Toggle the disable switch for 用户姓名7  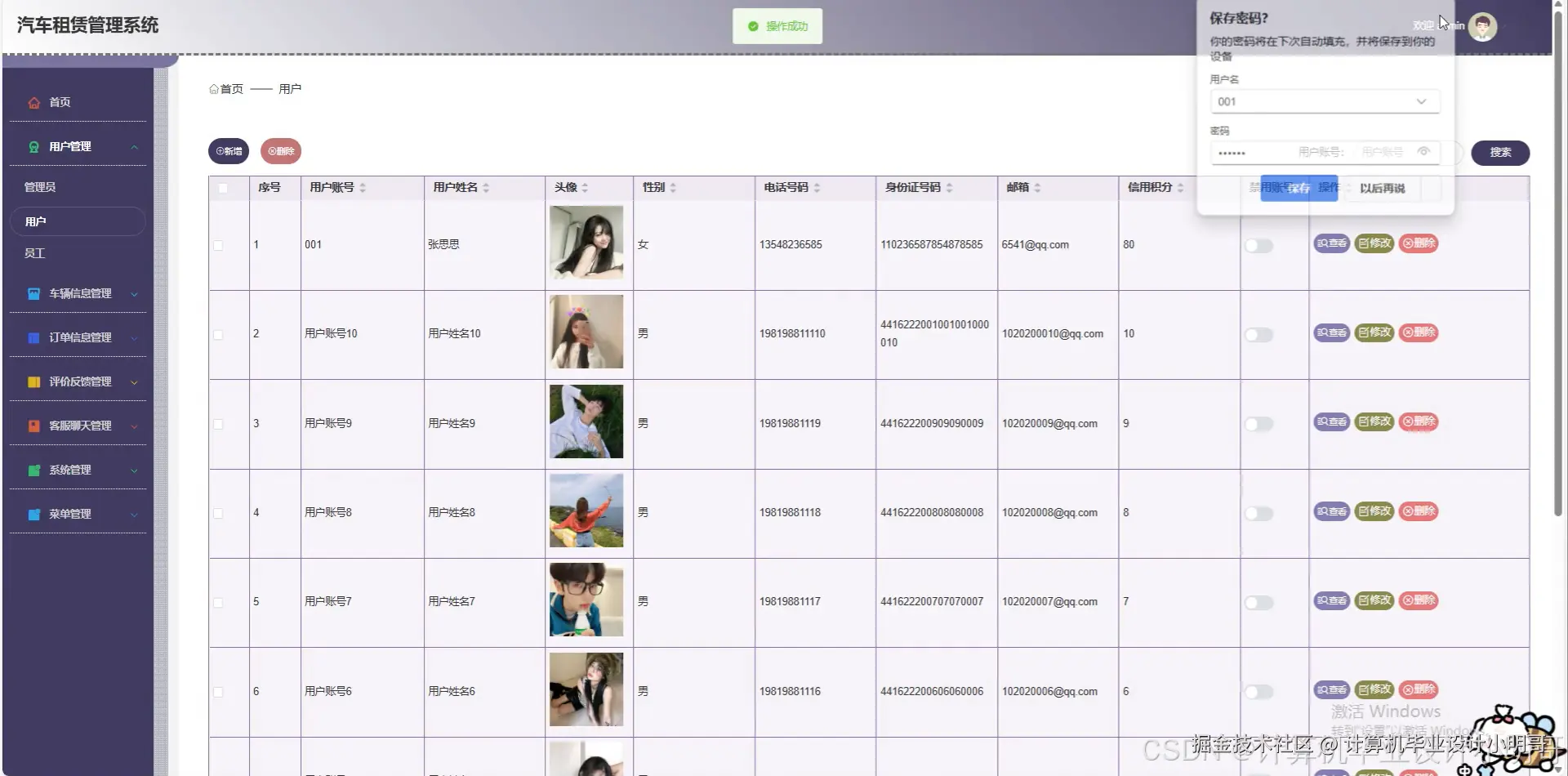coord(1258,603)
